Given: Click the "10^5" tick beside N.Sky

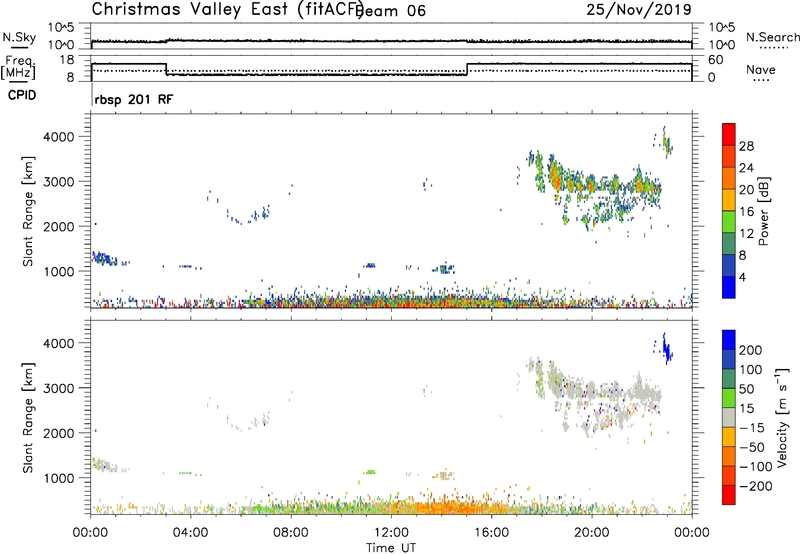Looking at the screenshot, I should click(x=62, y=28).
